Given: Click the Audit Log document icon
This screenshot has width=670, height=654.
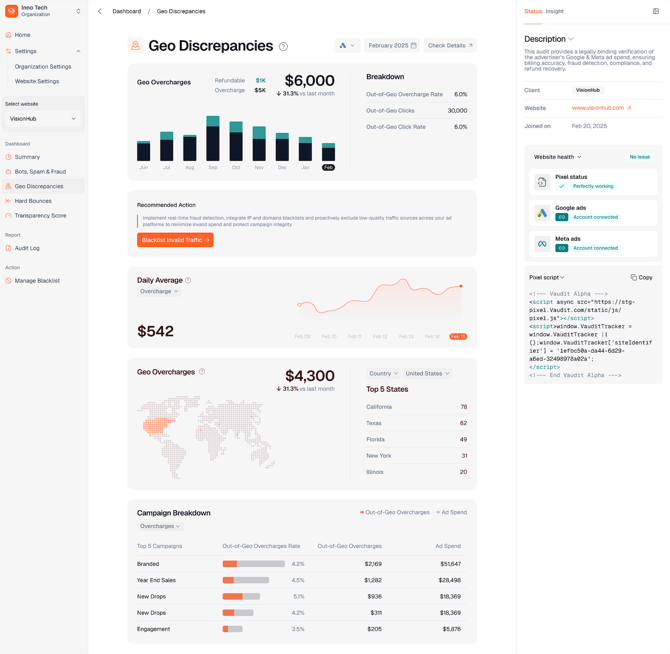Looking at the screenshot, I should coord(8,248).
